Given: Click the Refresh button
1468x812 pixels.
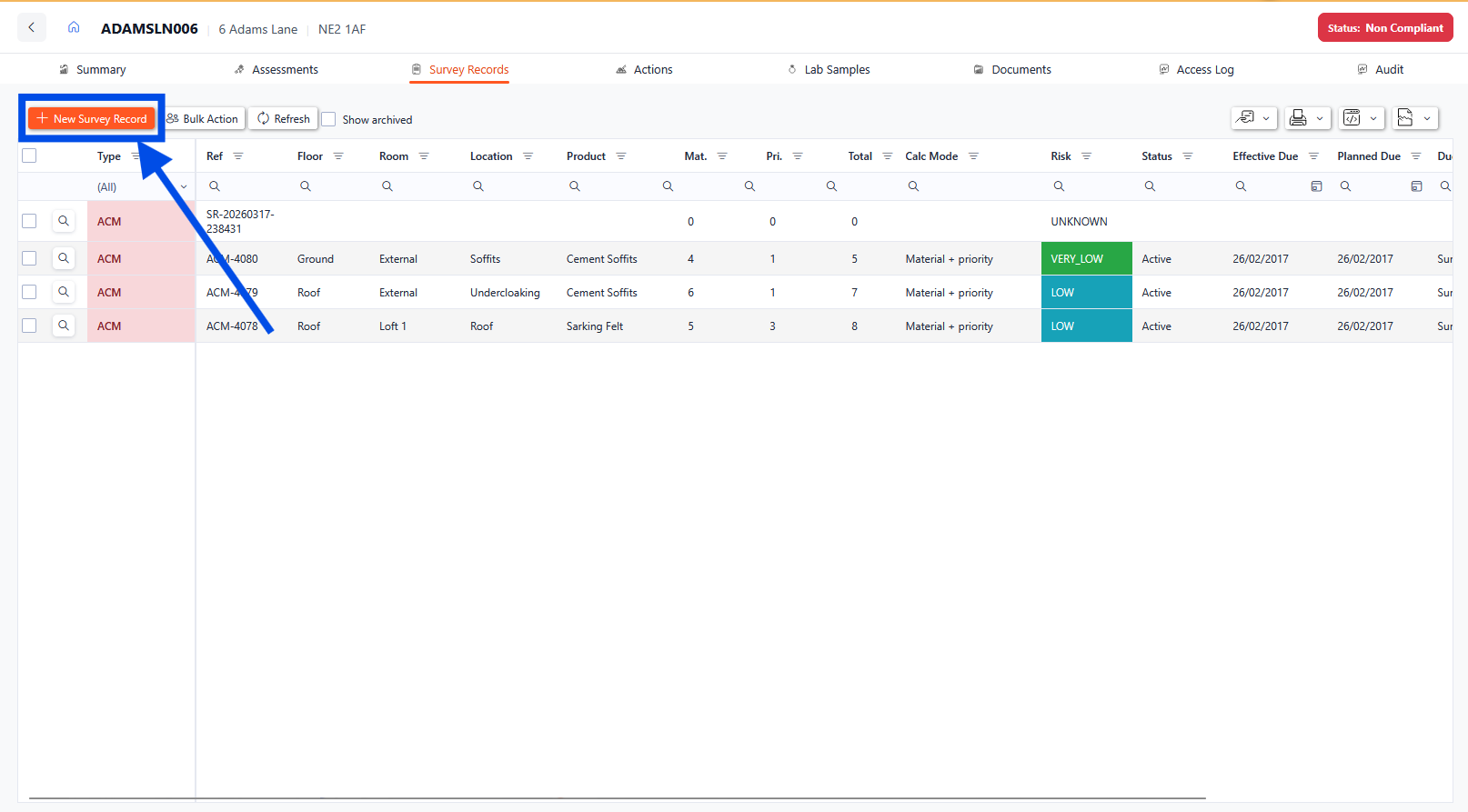Looking at the screenshot, I should (x=283, y=118).
